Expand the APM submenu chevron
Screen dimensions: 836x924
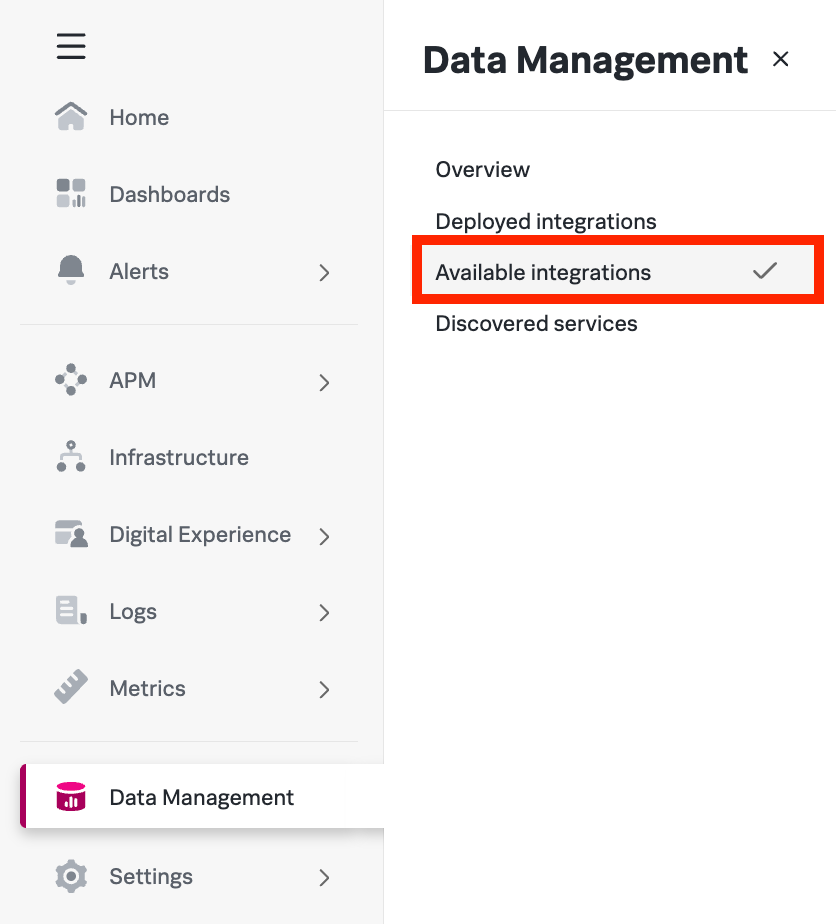click(x=323, y=381)
